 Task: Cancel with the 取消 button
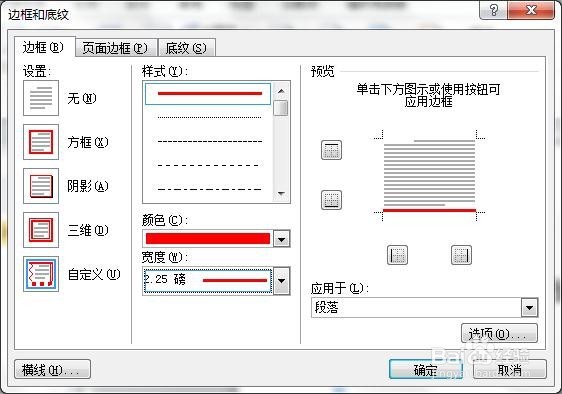(x=510, y=369)
